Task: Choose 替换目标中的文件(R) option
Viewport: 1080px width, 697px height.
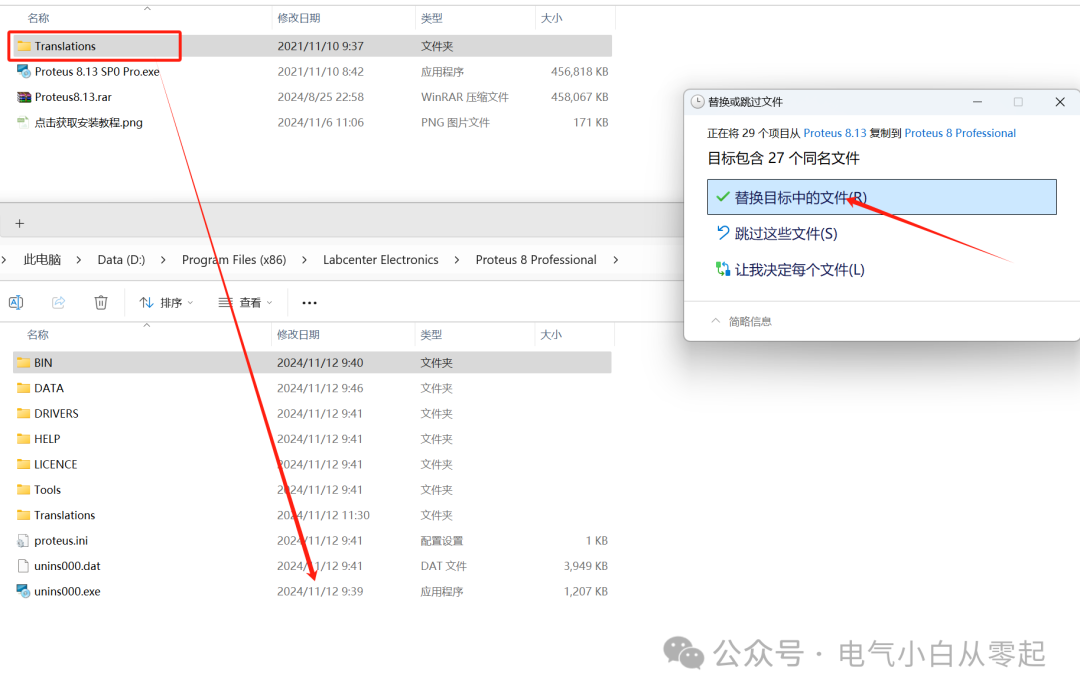Action: pyautogui.click(x=882, y=197)
